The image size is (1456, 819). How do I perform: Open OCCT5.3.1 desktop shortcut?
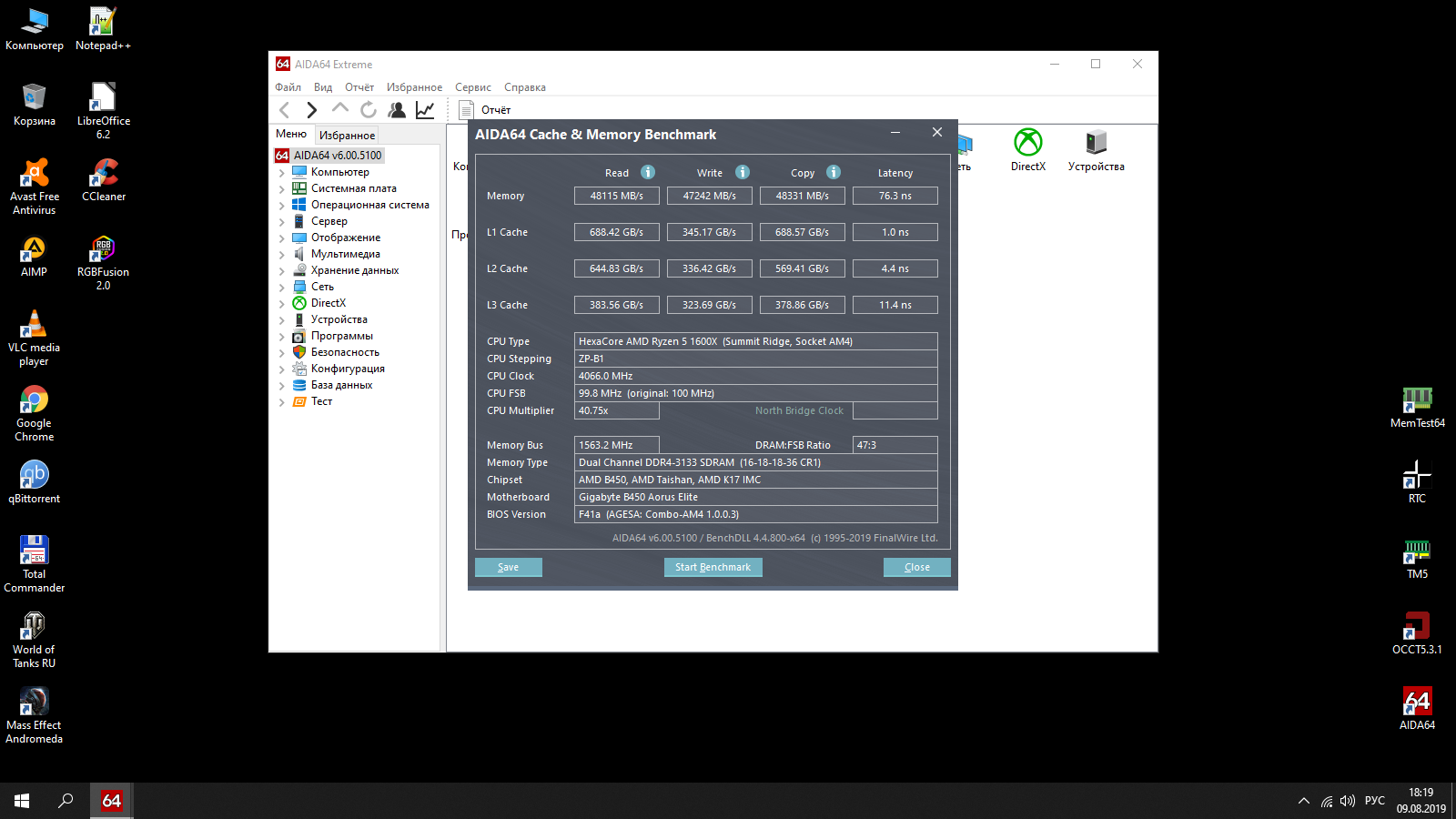click(1417, 632)
